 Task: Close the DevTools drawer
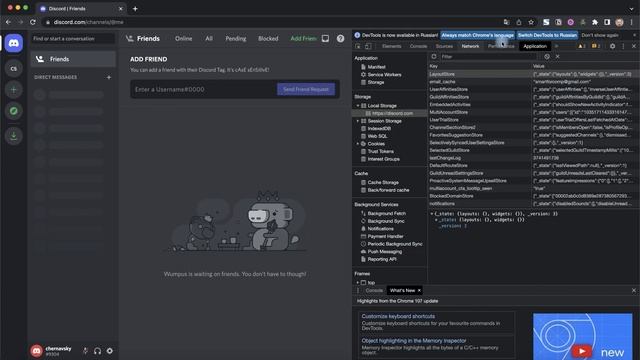[x=633, y=291]
